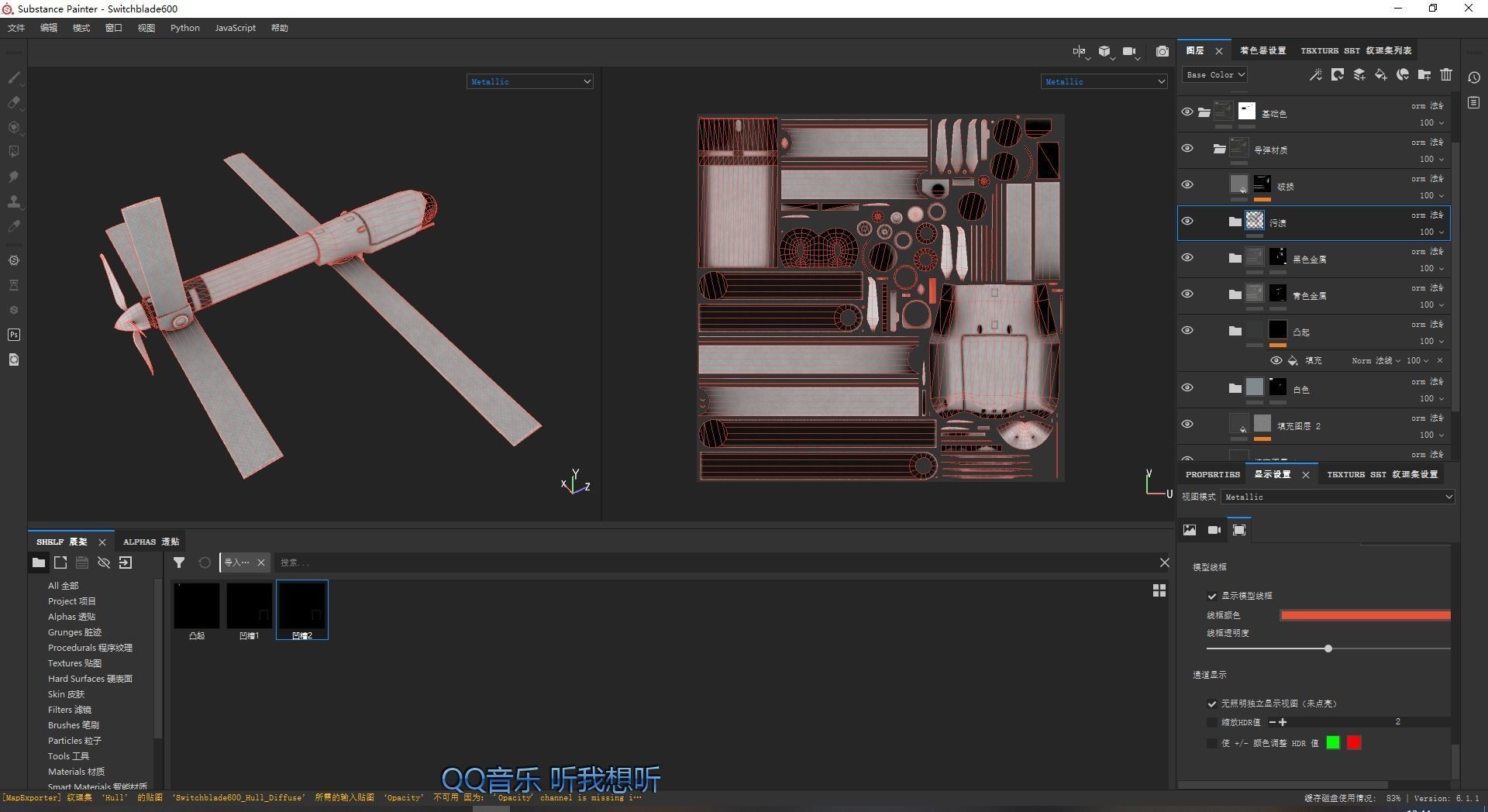Open the History panel icon on right dock
1488x812 pixels.
pos(1474,77)
